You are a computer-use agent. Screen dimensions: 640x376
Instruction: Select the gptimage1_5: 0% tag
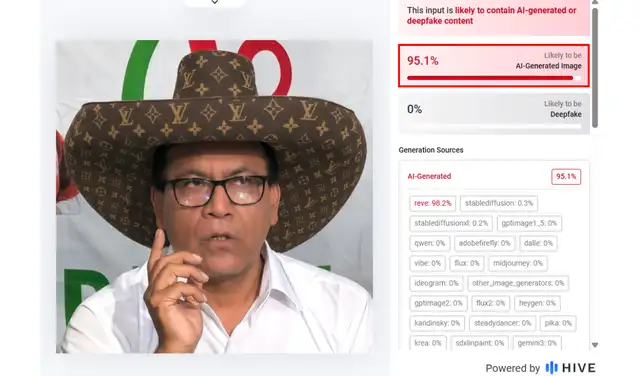(x=529, y=223)
